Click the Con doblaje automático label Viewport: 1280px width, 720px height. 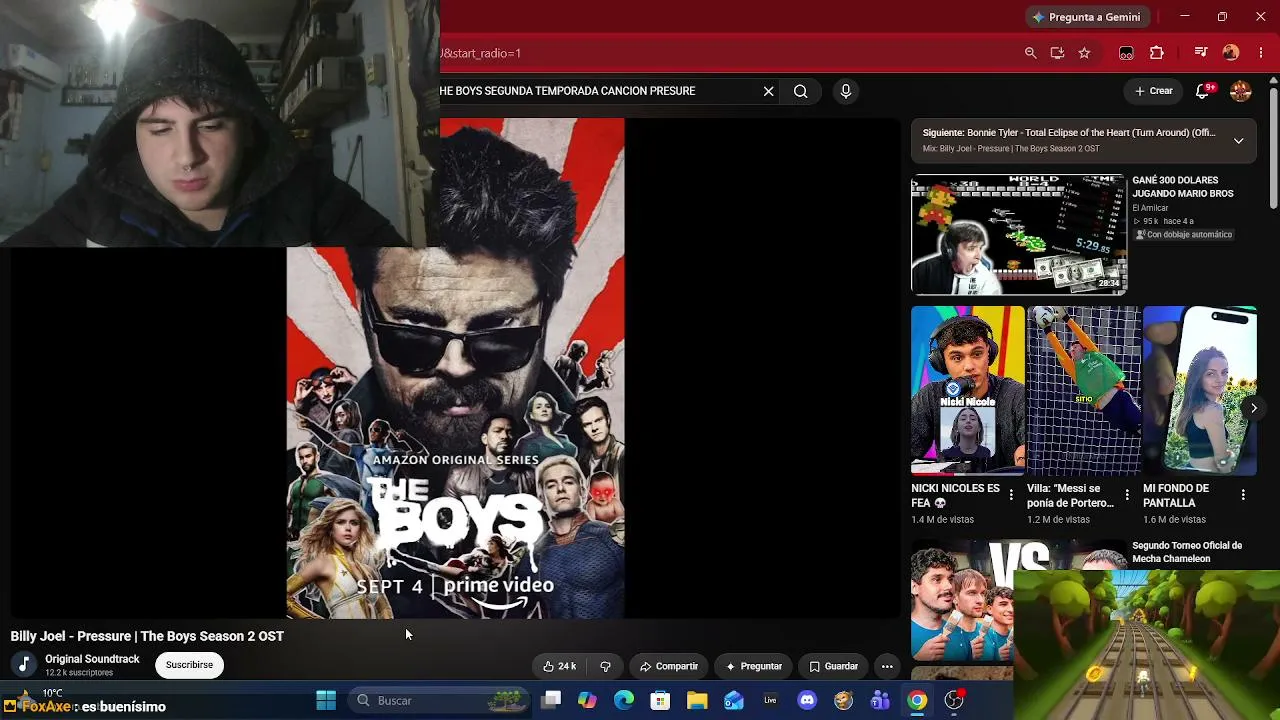click(x=1184, y=235)
